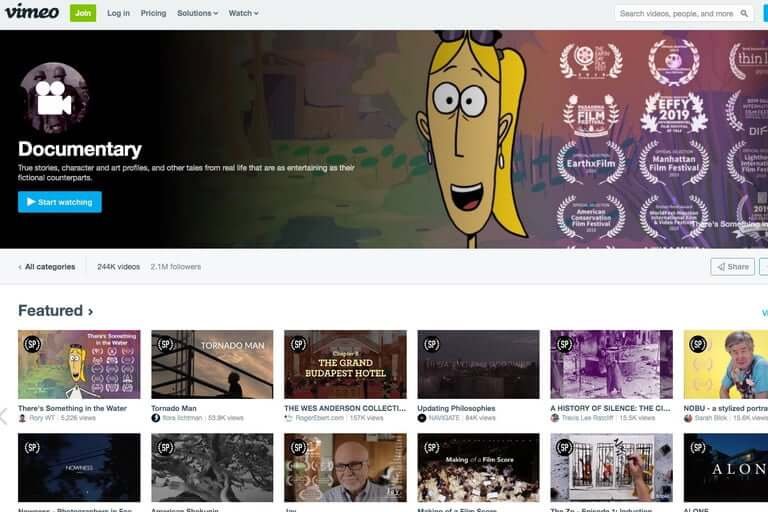
Task: Open the NOBU stylized portrait thumbnail
Action: coord(726,364)
